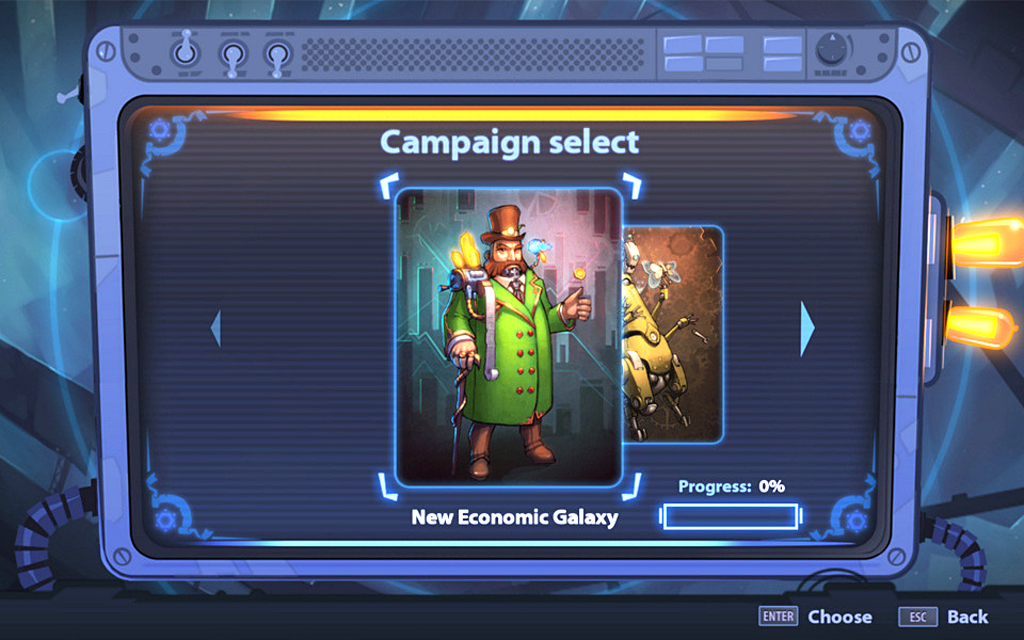Click the ESC key icon
The height and width of the screenshot is (640, 1024).
pos(918,617)
